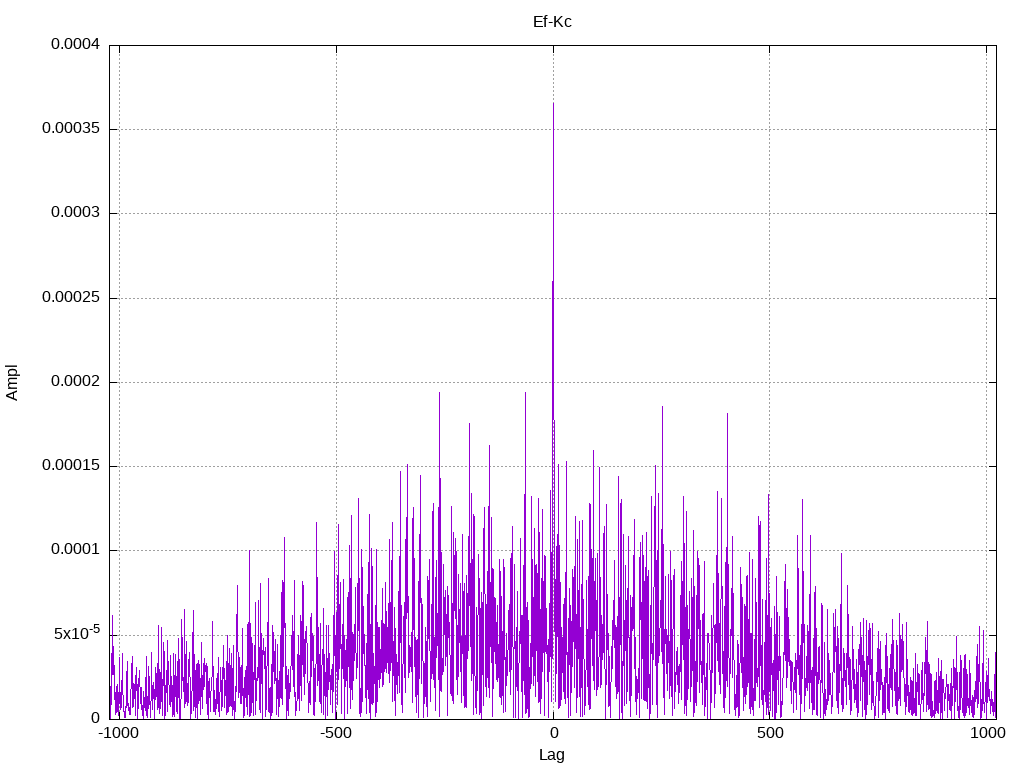1024x768 pixels.
Task: Click the x-axis value '1000'
Action: (987, 733)
